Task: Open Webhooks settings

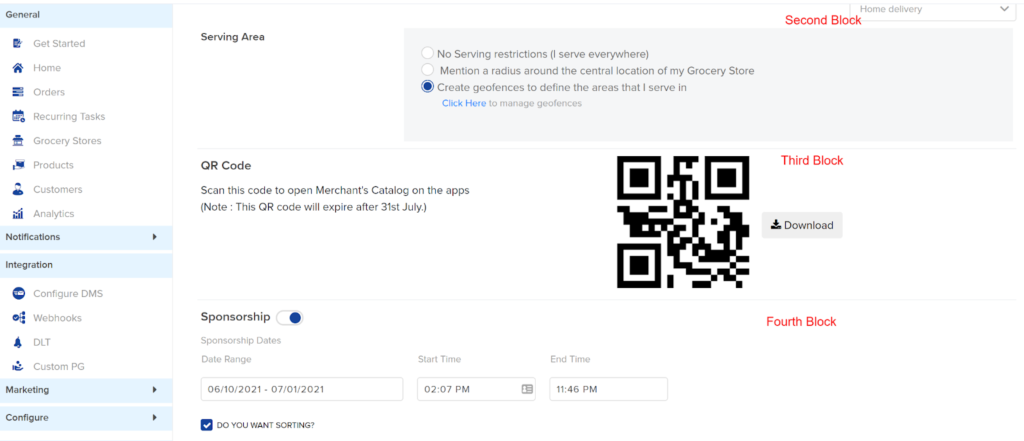Action: (57, 318)
